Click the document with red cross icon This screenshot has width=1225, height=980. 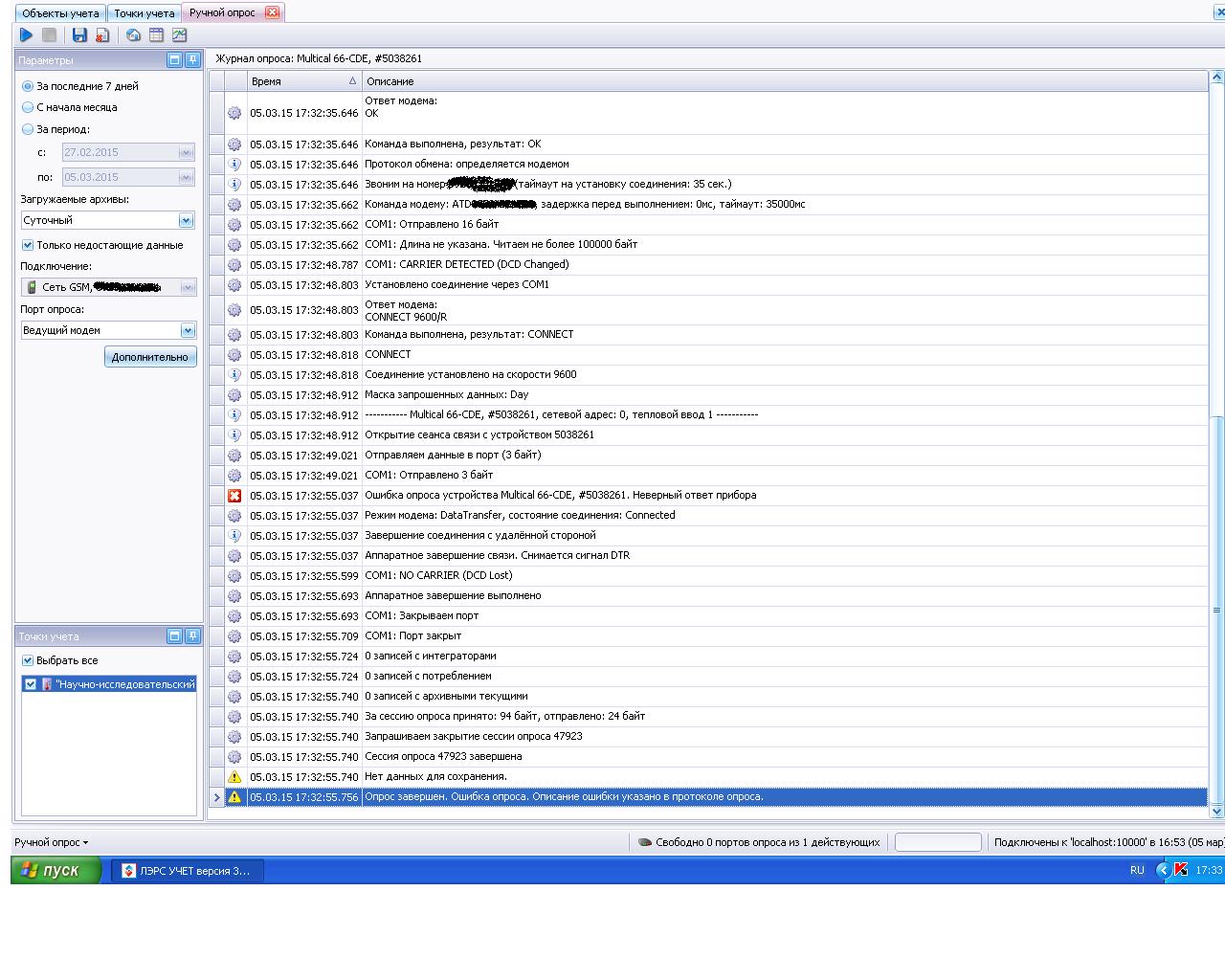pos(102,34)
